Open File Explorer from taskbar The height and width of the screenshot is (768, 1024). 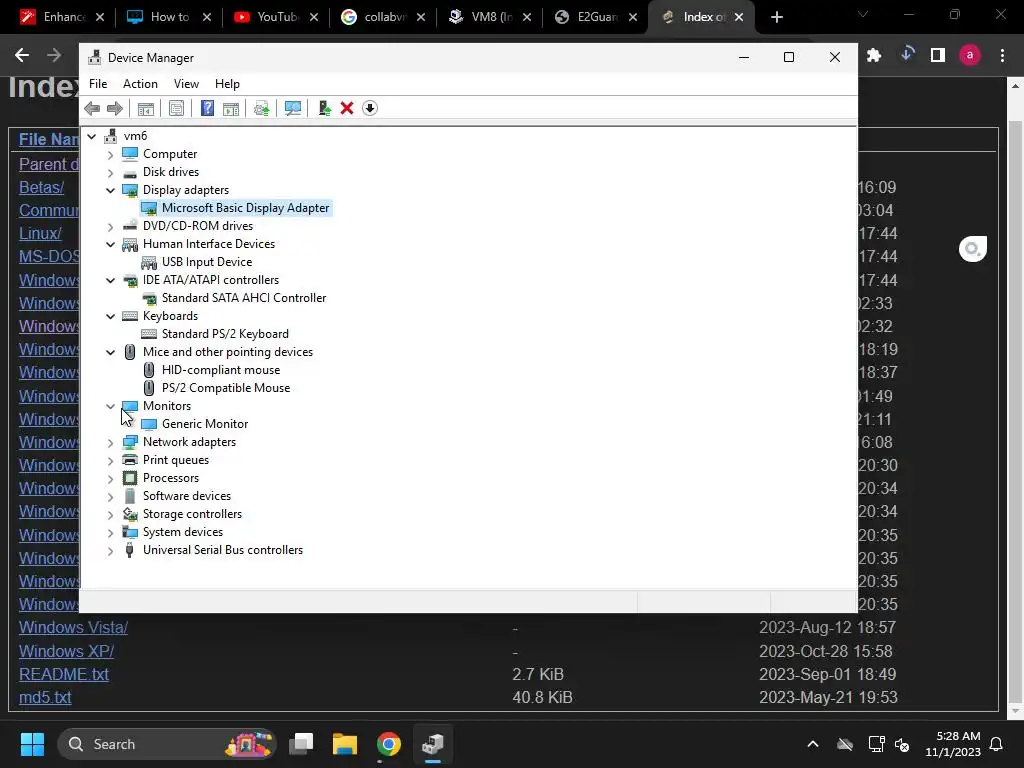point(344,744)
